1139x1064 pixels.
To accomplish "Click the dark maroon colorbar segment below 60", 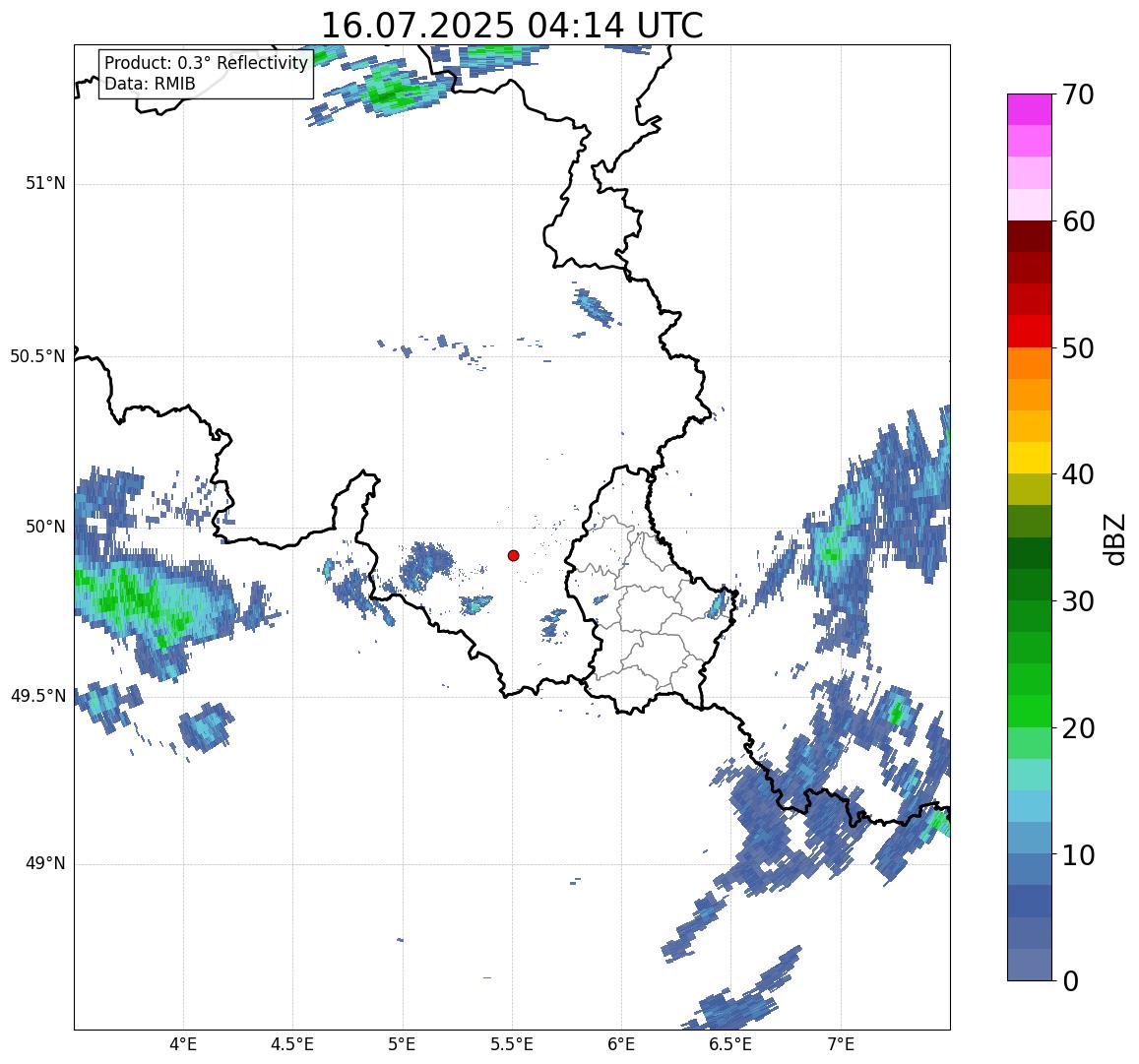I will [x=1030, y=236].
